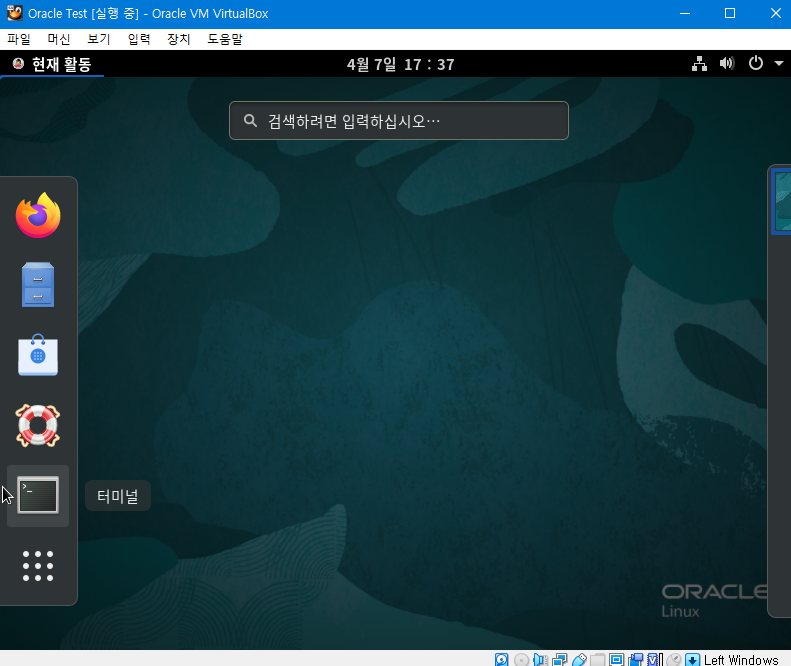
Task: Click the VirtualBox network adapters status icon
Action: [x=559, y=659]
